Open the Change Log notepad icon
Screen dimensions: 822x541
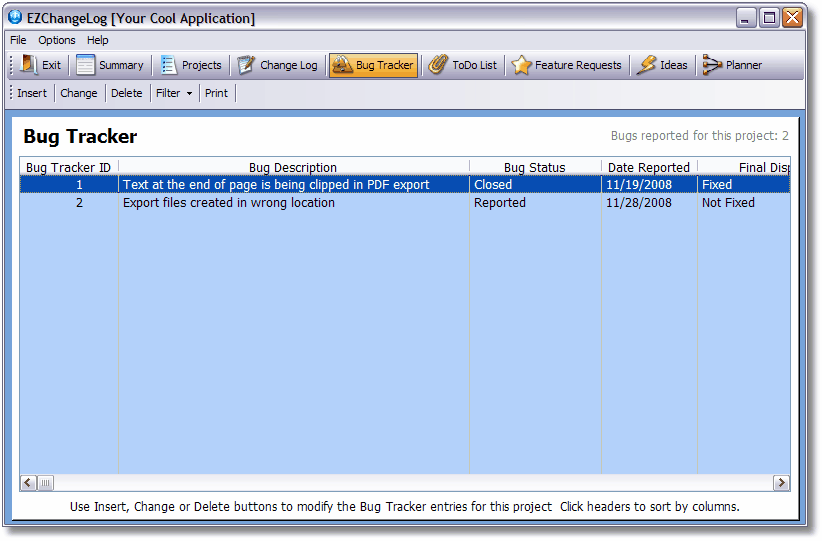247,65
